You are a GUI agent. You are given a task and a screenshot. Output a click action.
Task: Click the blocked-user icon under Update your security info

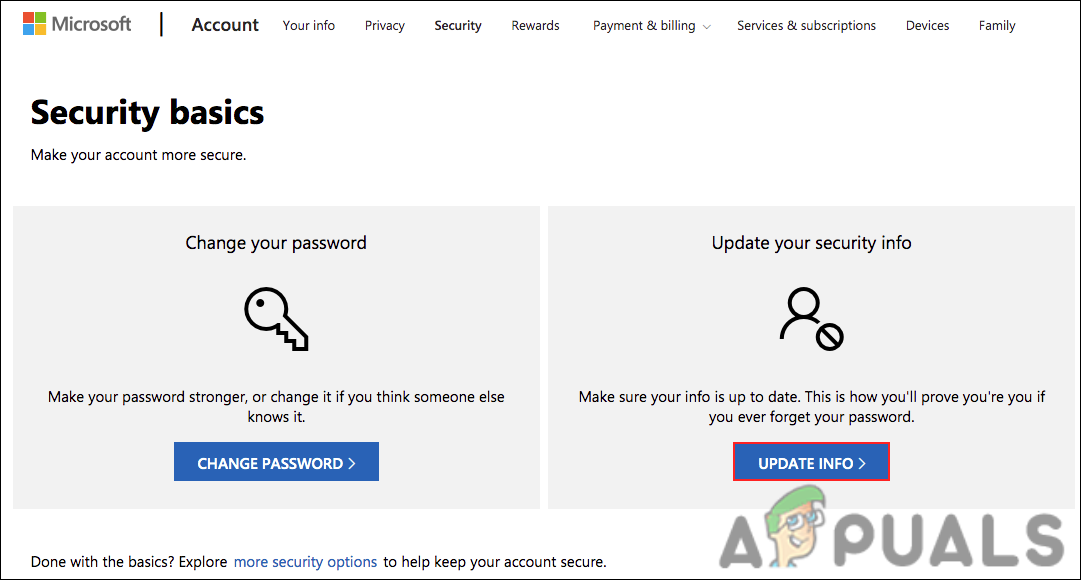coord(811,319)
